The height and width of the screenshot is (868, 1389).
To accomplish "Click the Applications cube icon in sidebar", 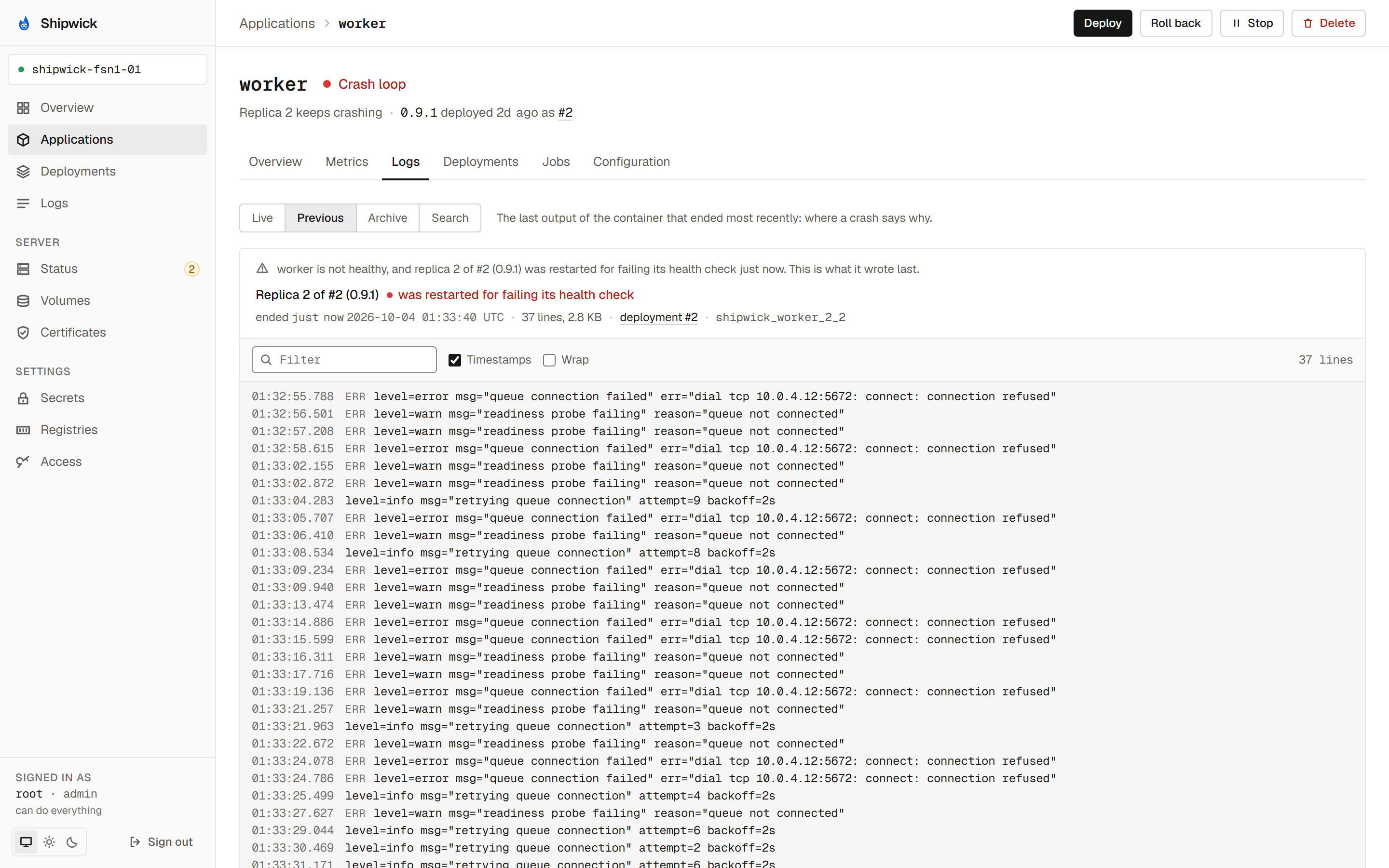I will (23, 139).
